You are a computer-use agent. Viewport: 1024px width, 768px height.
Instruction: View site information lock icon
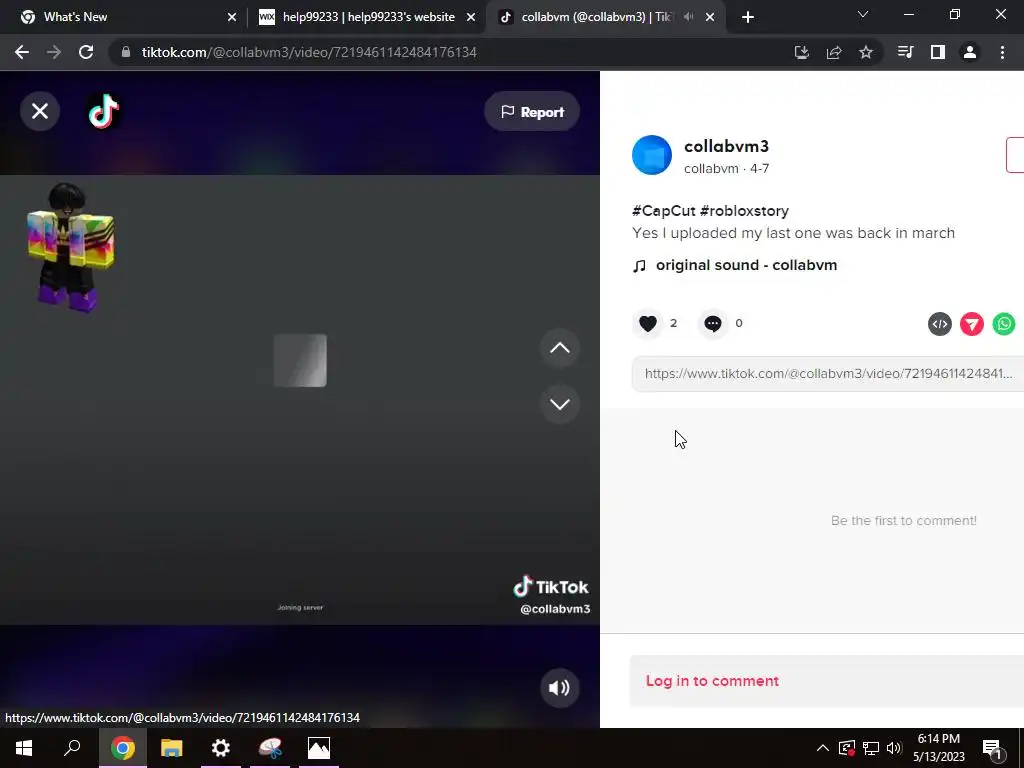click(126, 52)
